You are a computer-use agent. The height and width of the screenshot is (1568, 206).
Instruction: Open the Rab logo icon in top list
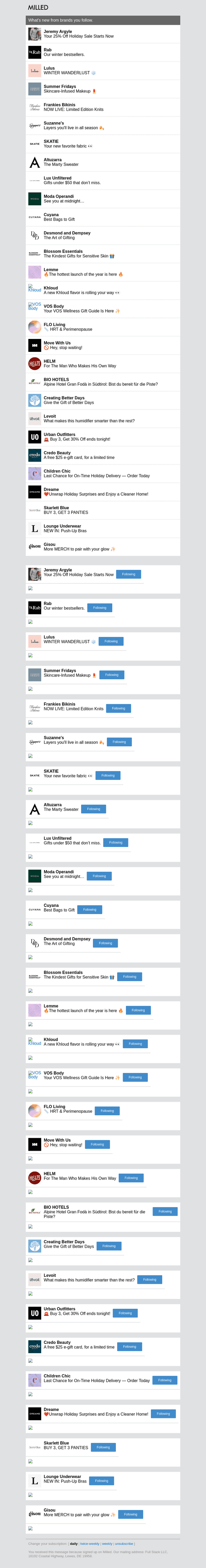(35, 52)
